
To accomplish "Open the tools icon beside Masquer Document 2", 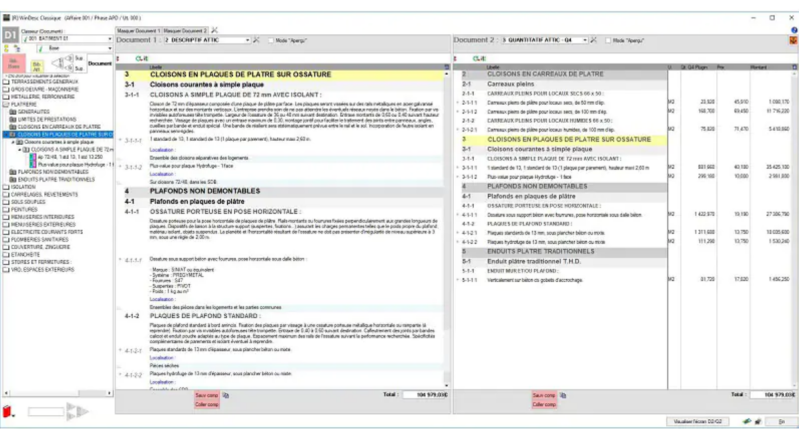I will (x=215, y=31).
